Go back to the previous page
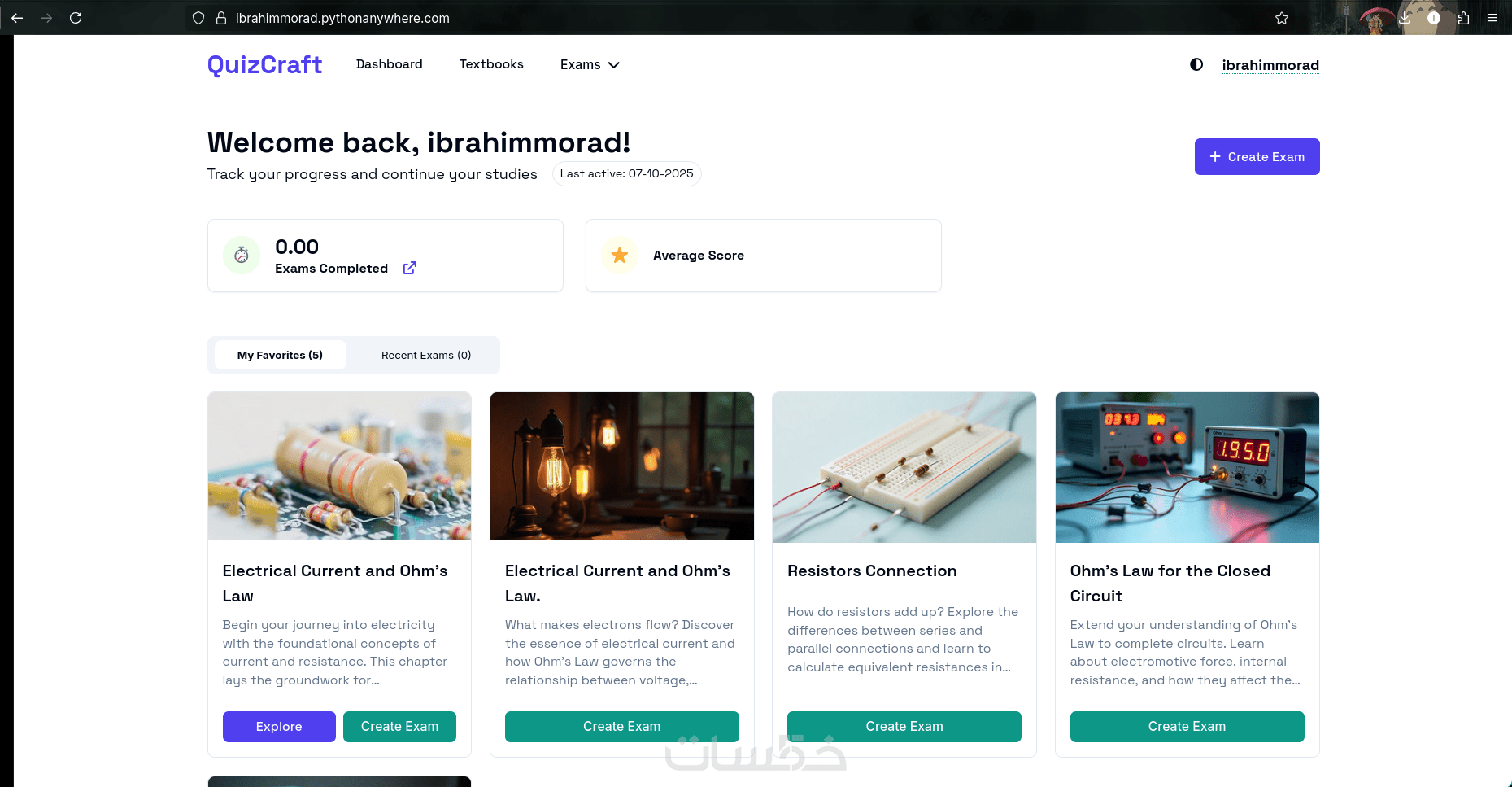The height and width of the screenshot is (787, 1512). pos(17,18)
